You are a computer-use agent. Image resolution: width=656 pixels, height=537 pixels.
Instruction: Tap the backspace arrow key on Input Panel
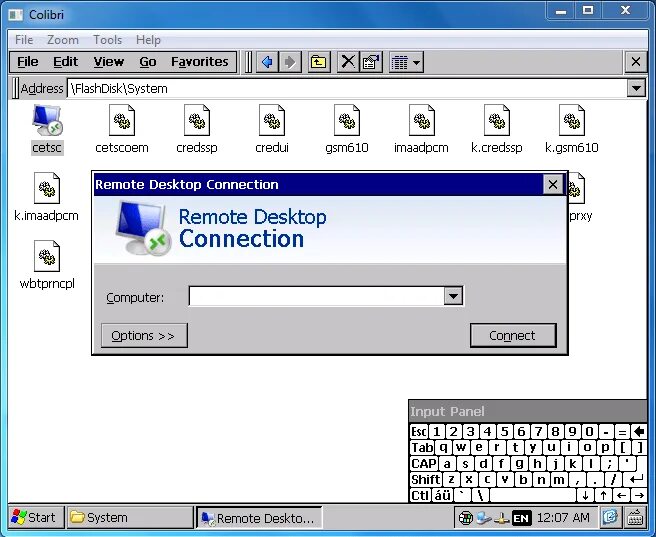click(639, 432)
